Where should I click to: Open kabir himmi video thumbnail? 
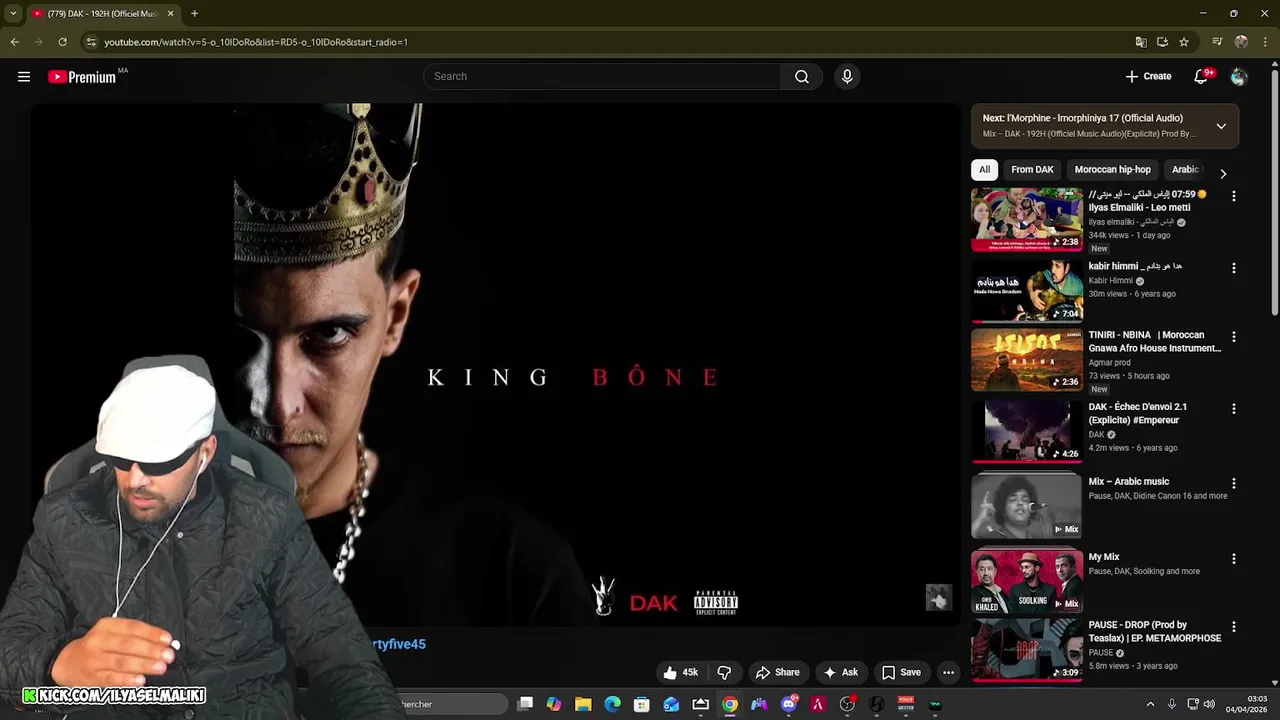1027,291
